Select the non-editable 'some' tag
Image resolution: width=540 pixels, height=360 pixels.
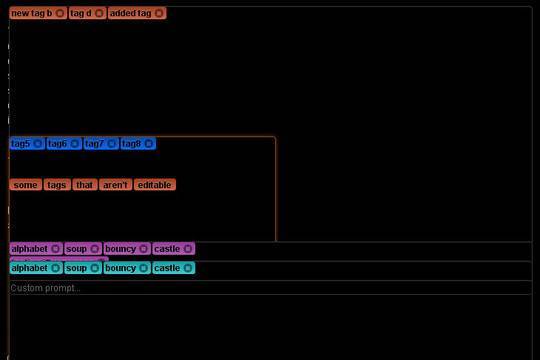point(25,185)
